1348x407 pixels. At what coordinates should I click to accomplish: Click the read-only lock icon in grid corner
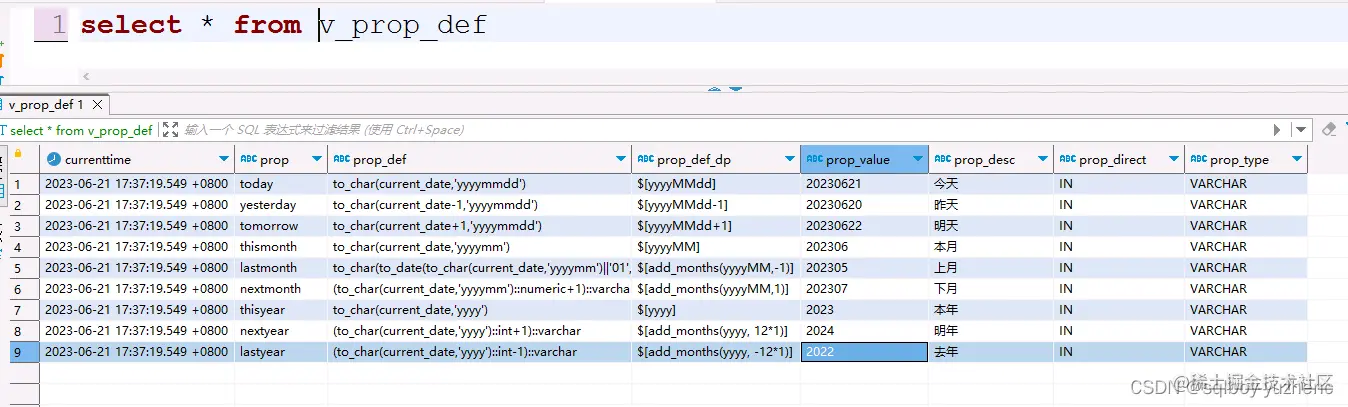click(x=18, y=154)
